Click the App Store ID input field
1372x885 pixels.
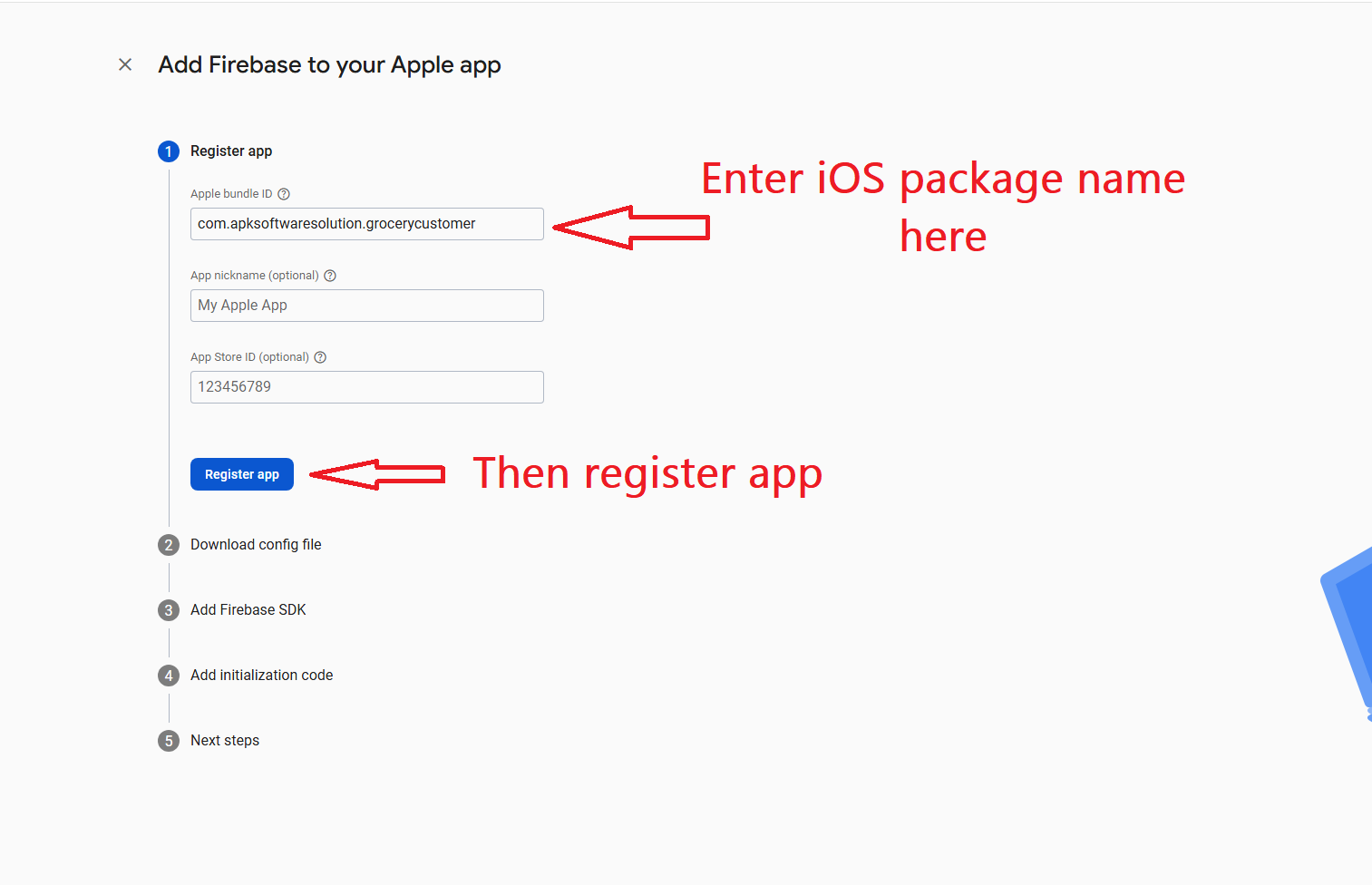[366, 387]
